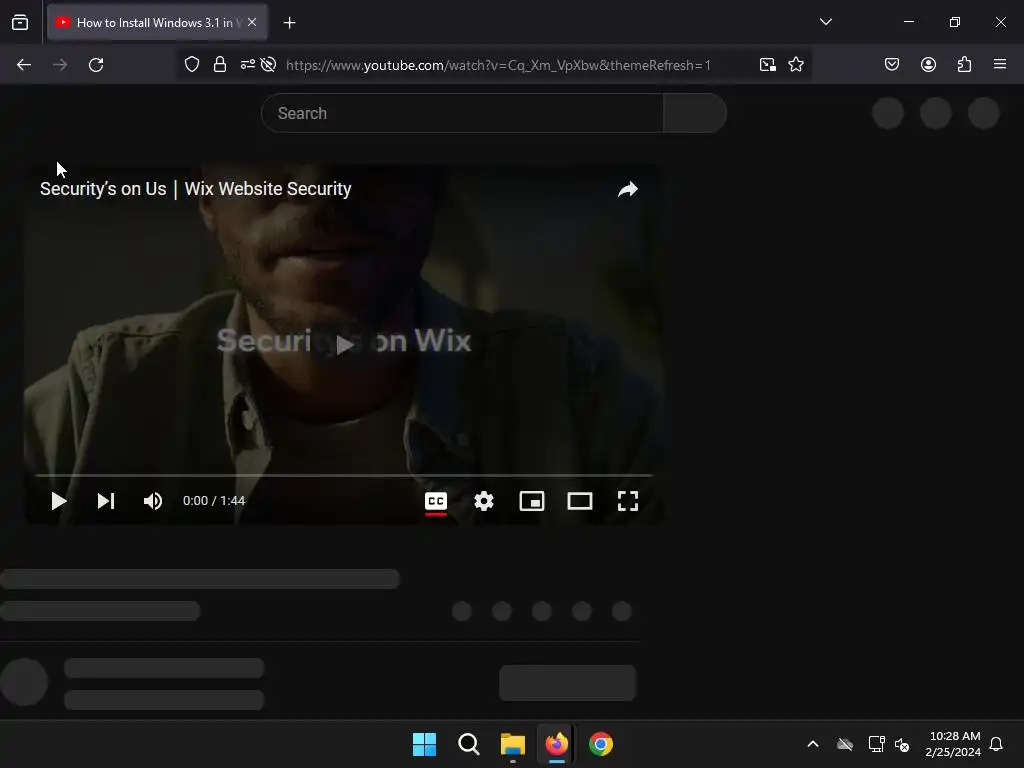Screen dimensions: 1024x768
Task: Open Firefox tracking protection shield
Action: (191, 65)
